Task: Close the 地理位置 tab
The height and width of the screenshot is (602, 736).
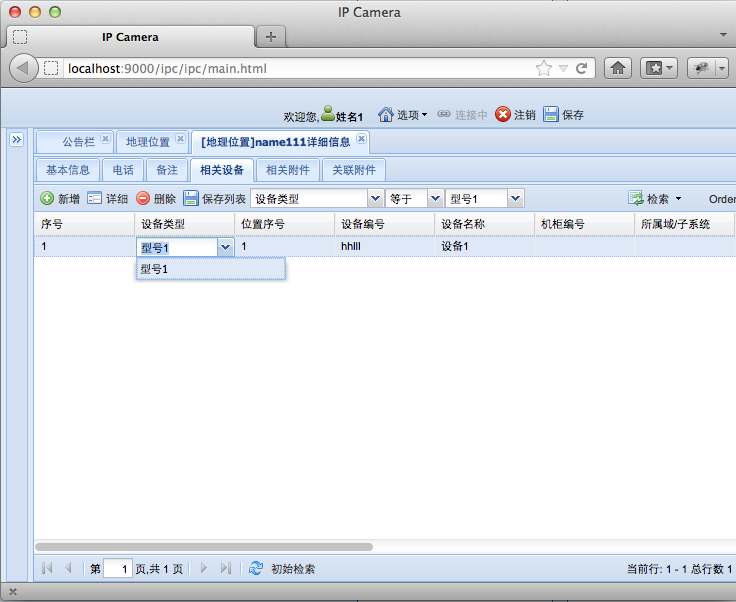Action: (x=180, y=140)
